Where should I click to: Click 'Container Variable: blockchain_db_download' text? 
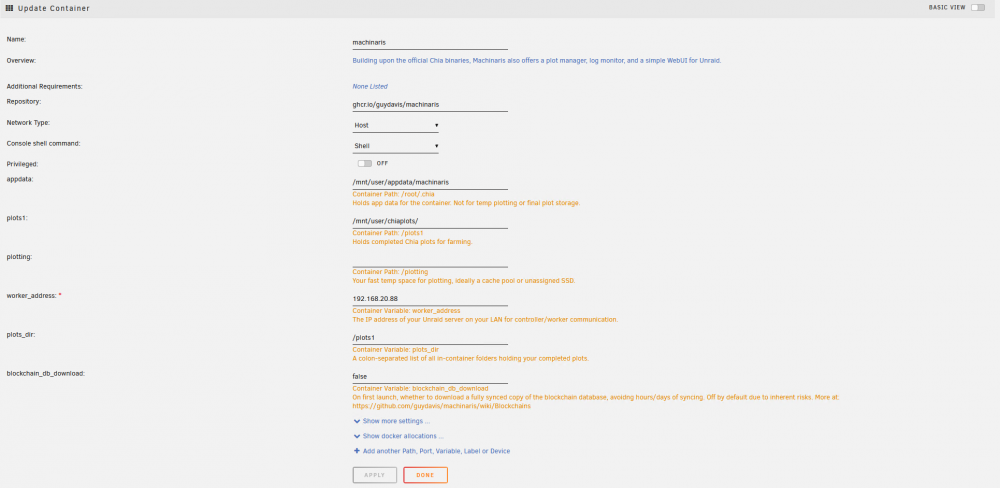pos(420,388)
